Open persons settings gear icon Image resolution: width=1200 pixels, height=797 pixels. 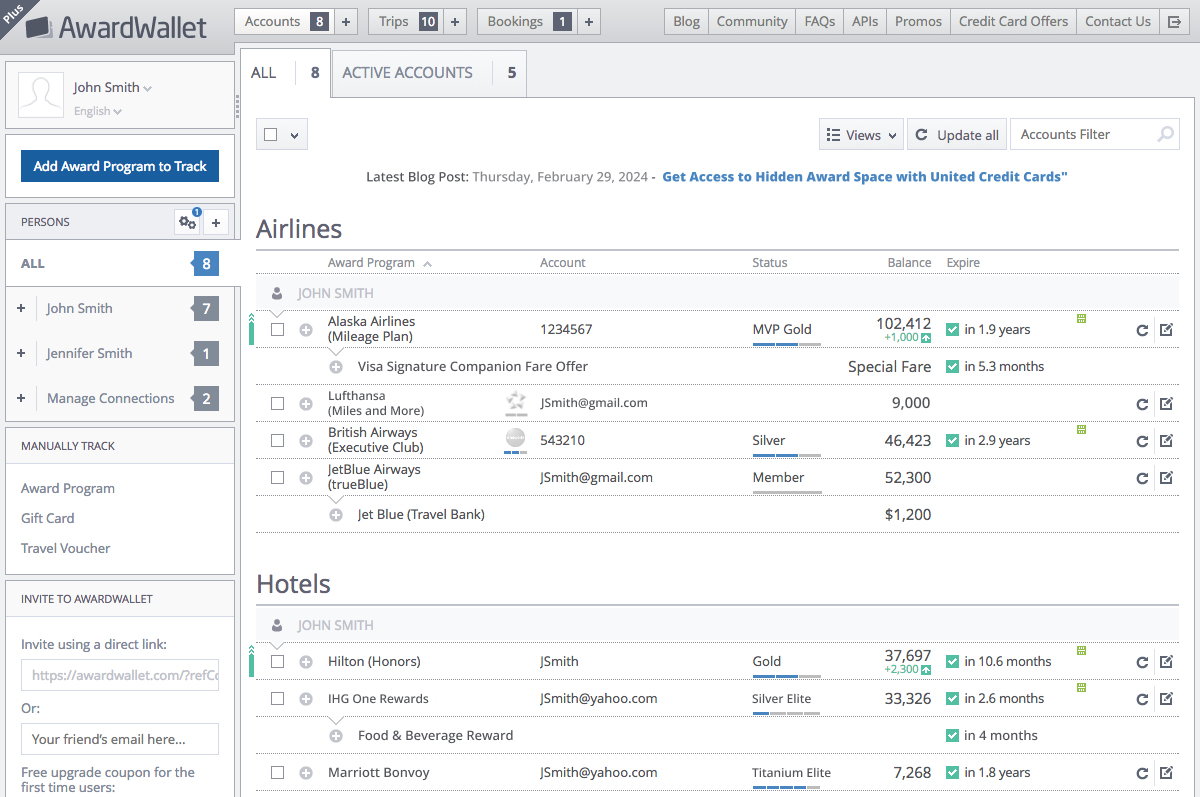click(x=187, y=223)
